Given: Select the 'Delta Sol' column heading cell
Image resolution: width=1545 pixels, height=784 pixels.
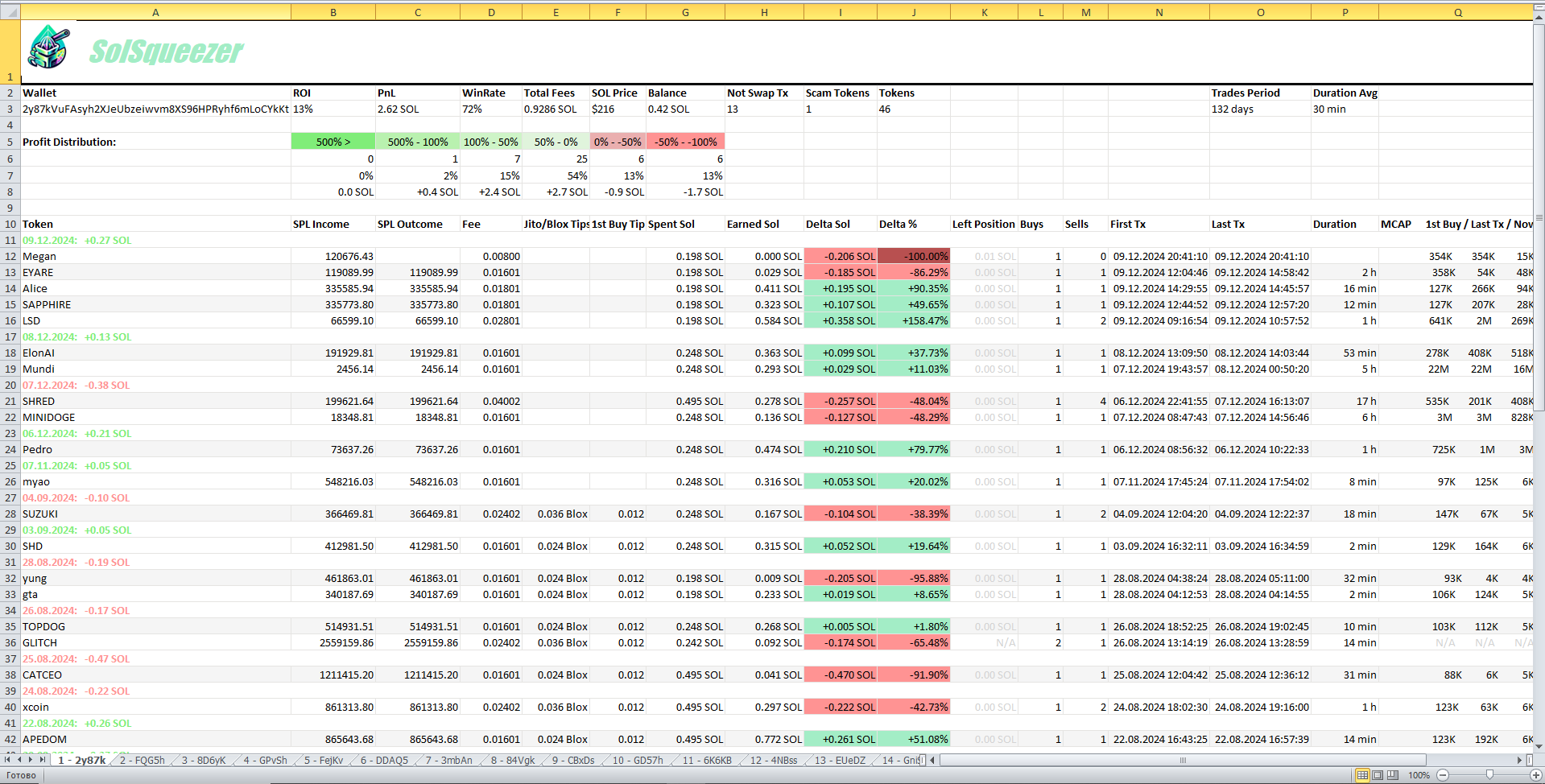Looking at the screenshot, I should point(841,224).
